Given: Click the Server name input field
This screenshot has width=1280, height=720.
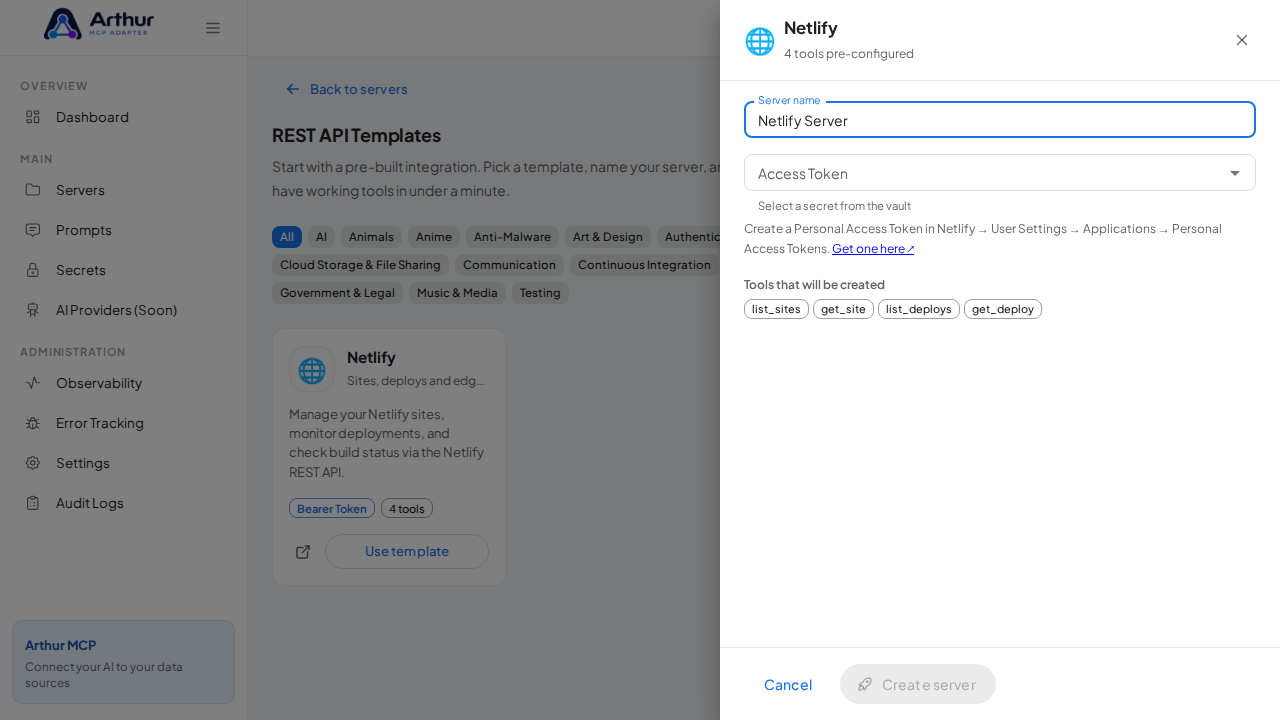Looking at the screenshot, I should 999,120.
